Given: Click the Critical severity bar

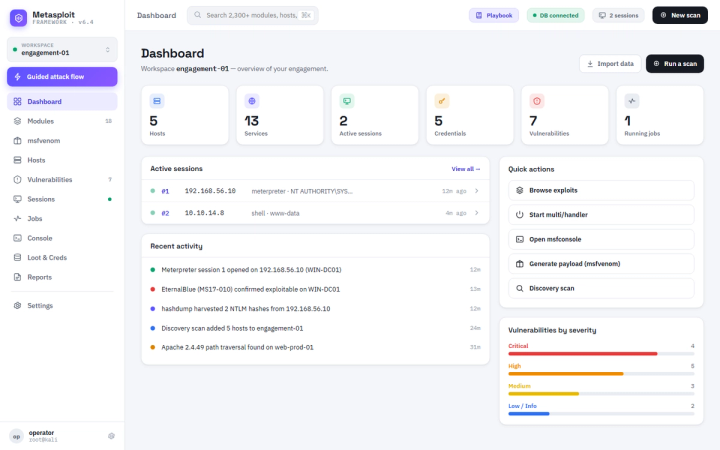Looking at the screenshot, I should point(601,354).
